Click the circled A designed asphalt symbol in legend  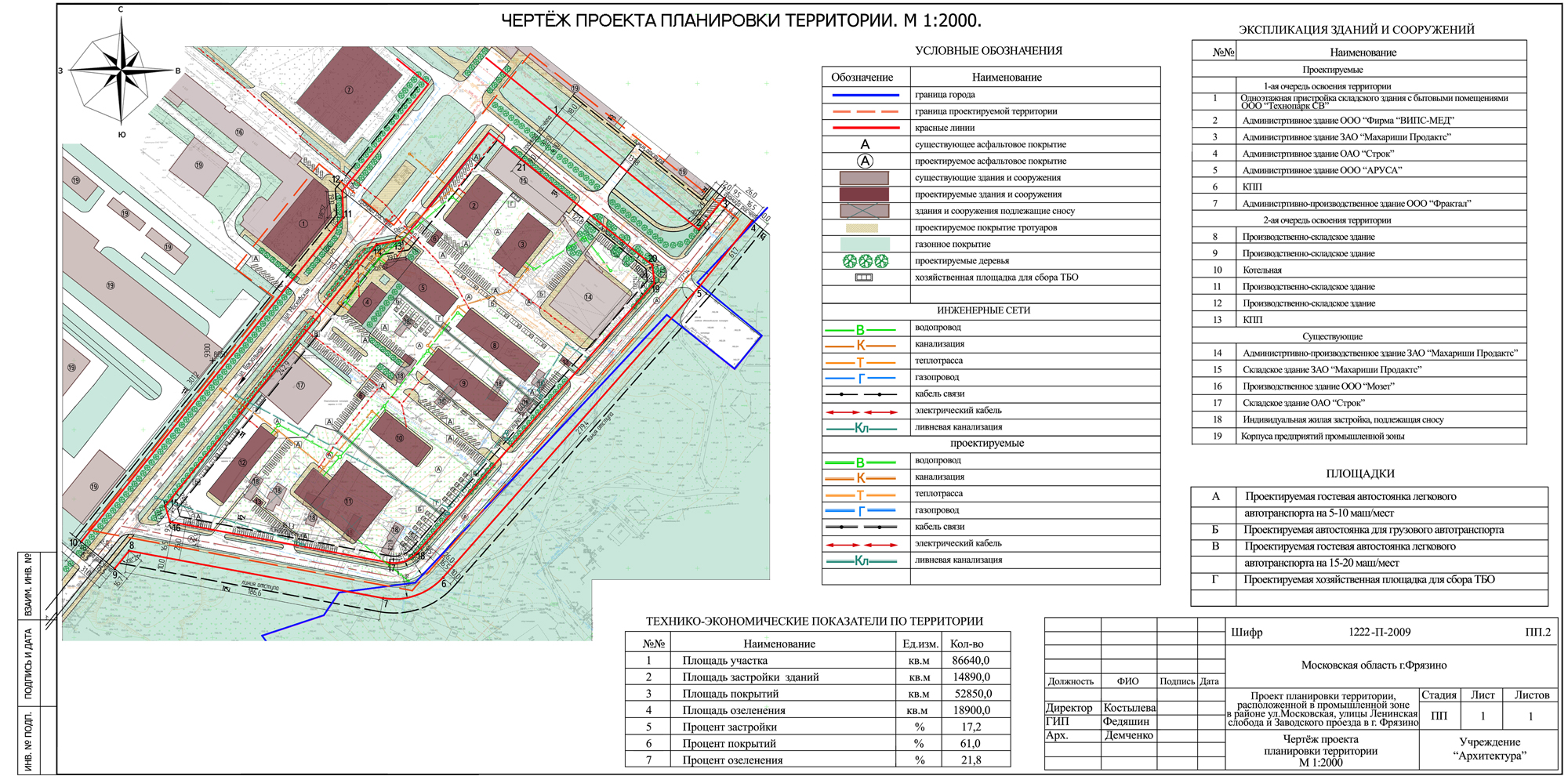pos(865,161)
